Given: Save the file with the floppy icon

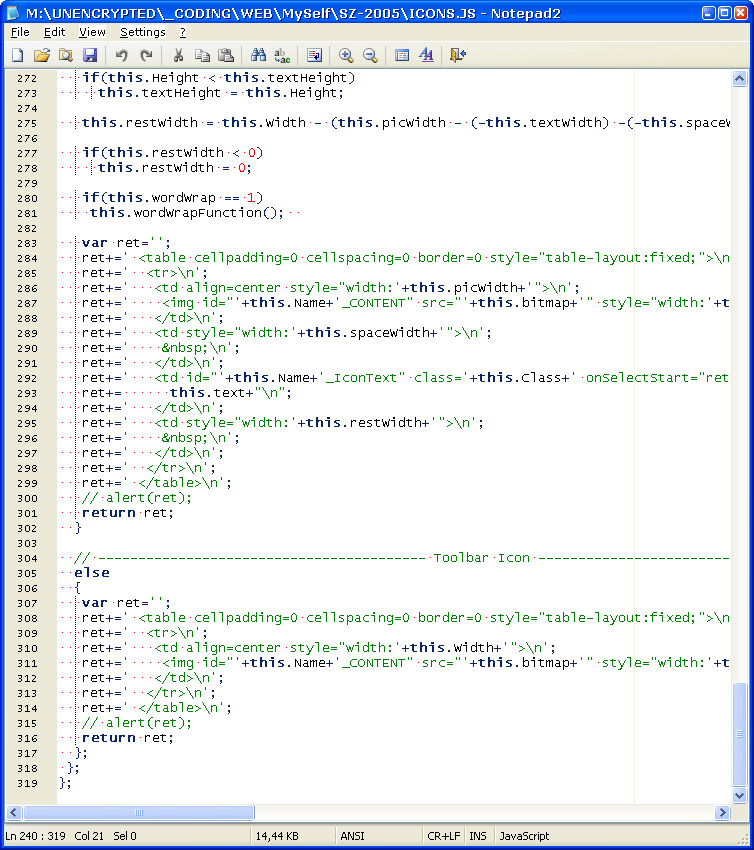Looking at the screenshot, I should click(89, 55).
